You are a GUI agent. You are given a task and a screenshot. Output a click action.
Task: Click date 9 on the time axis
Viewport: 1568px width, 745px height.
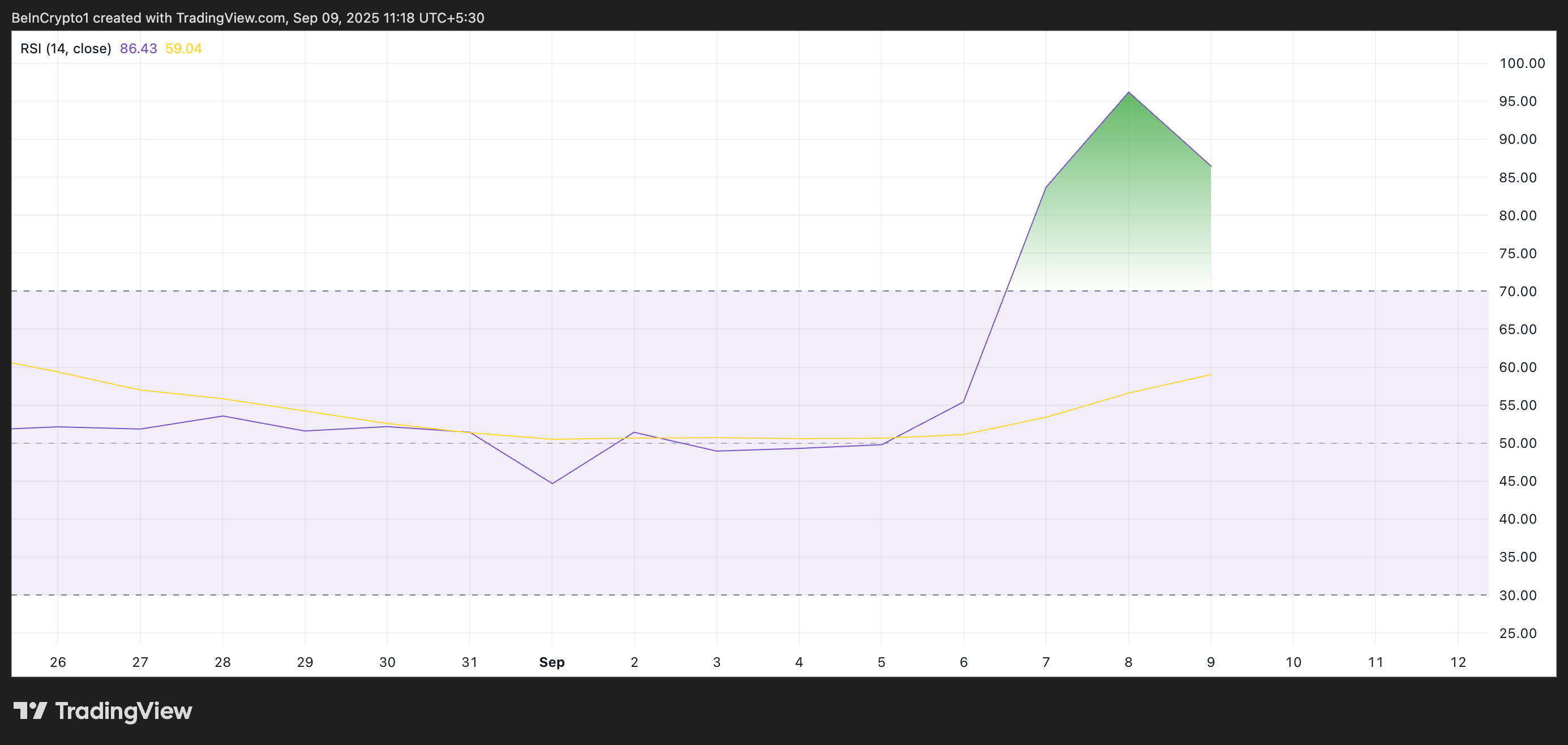1211,662
